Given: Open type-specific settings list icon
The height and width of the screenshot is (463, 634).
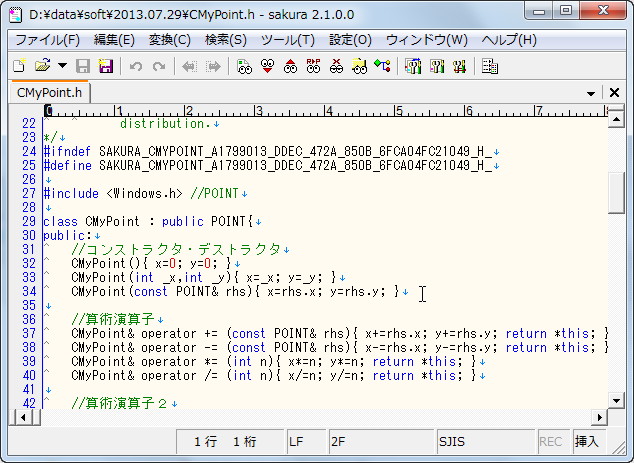Looking at the screenshot, I should pyautogui.click(x=413, y=66).
